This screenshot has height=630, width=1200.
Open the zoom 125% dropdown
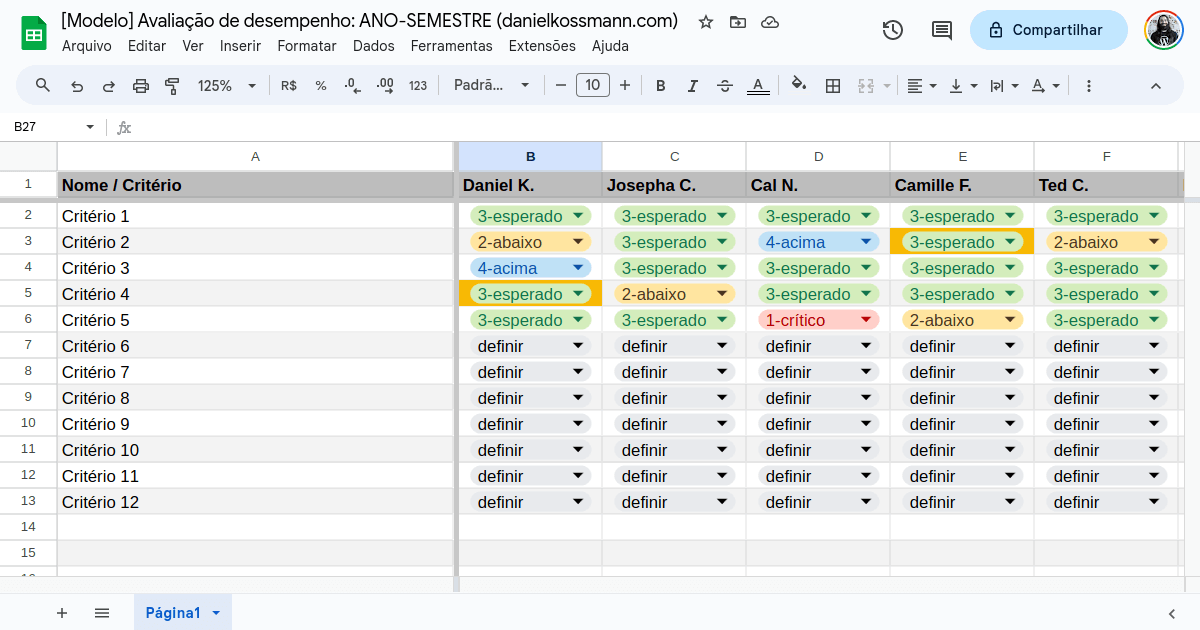pos(227,86)
